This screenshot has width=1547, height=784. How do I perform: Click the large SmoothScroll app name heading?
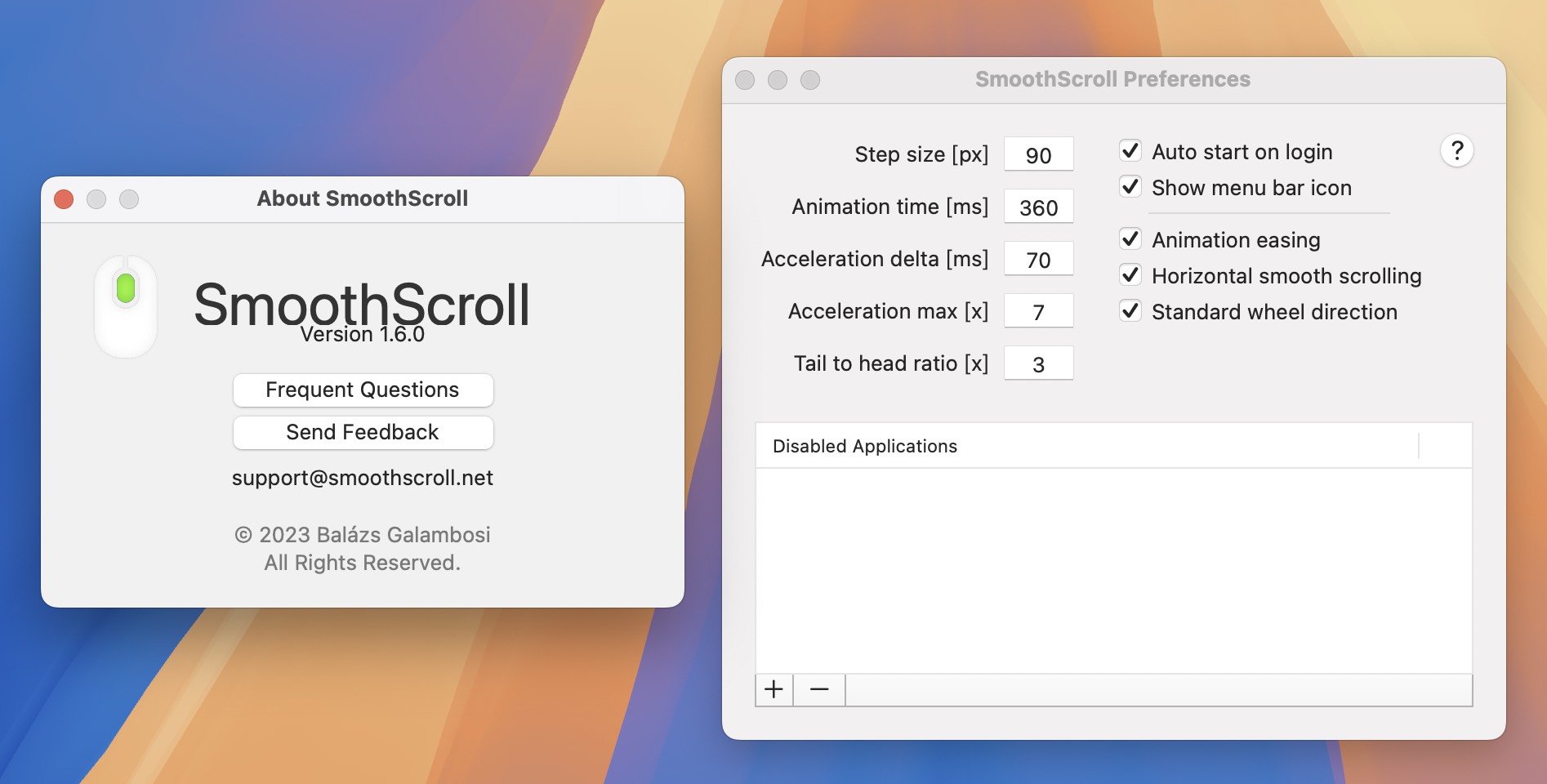click(362, 305)
